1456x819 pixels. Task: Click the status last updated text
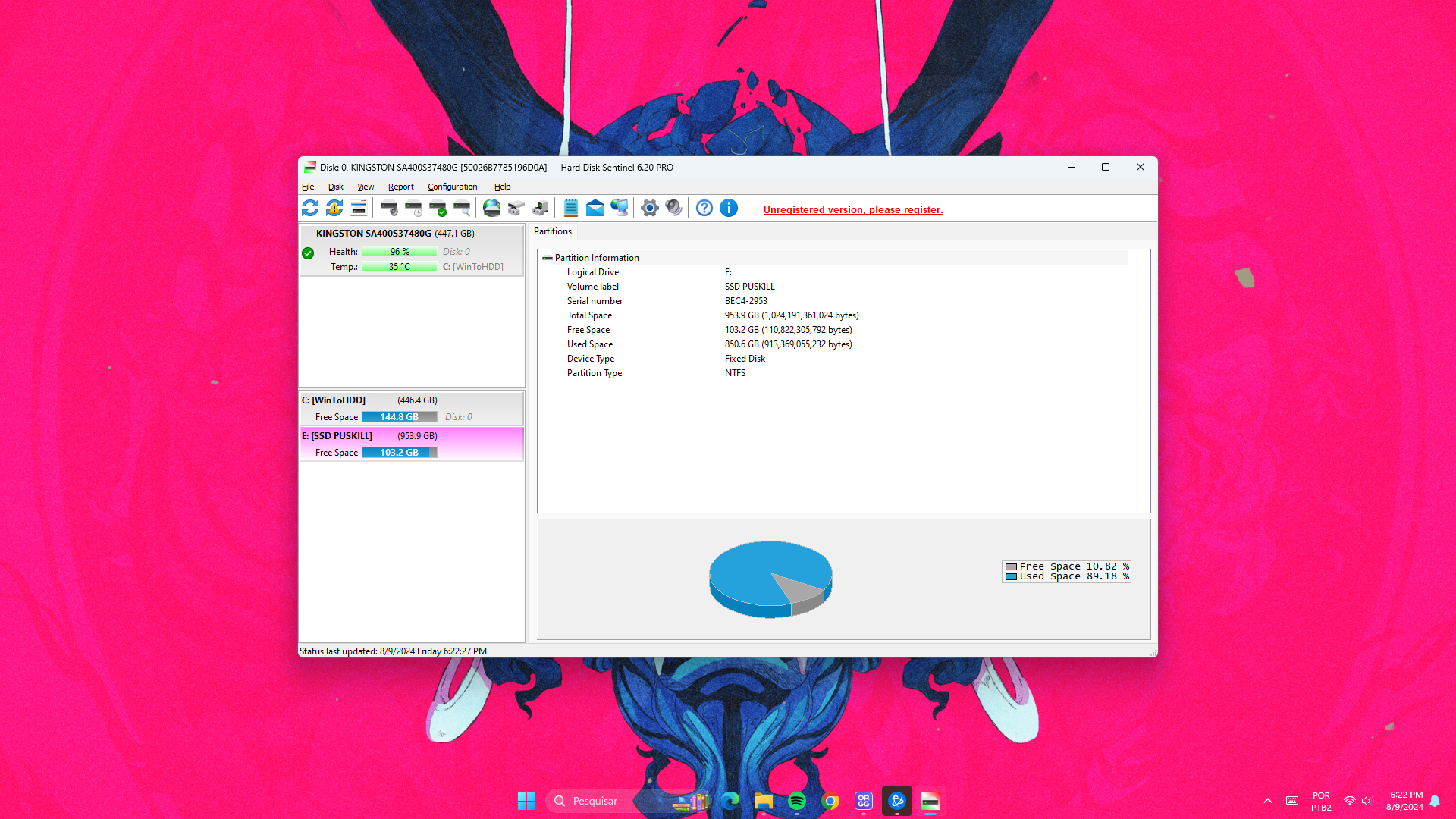click(393, 651)
